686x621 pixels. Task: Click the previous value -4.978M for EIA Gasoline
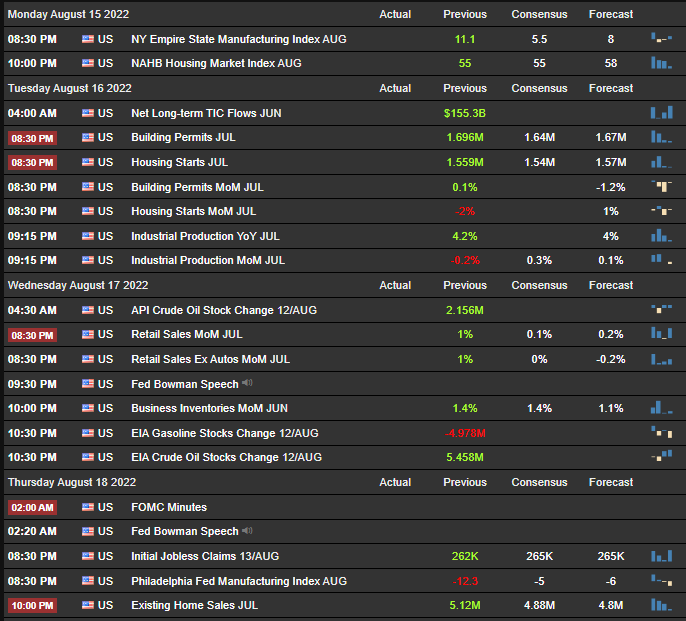[x=465, y=433]
